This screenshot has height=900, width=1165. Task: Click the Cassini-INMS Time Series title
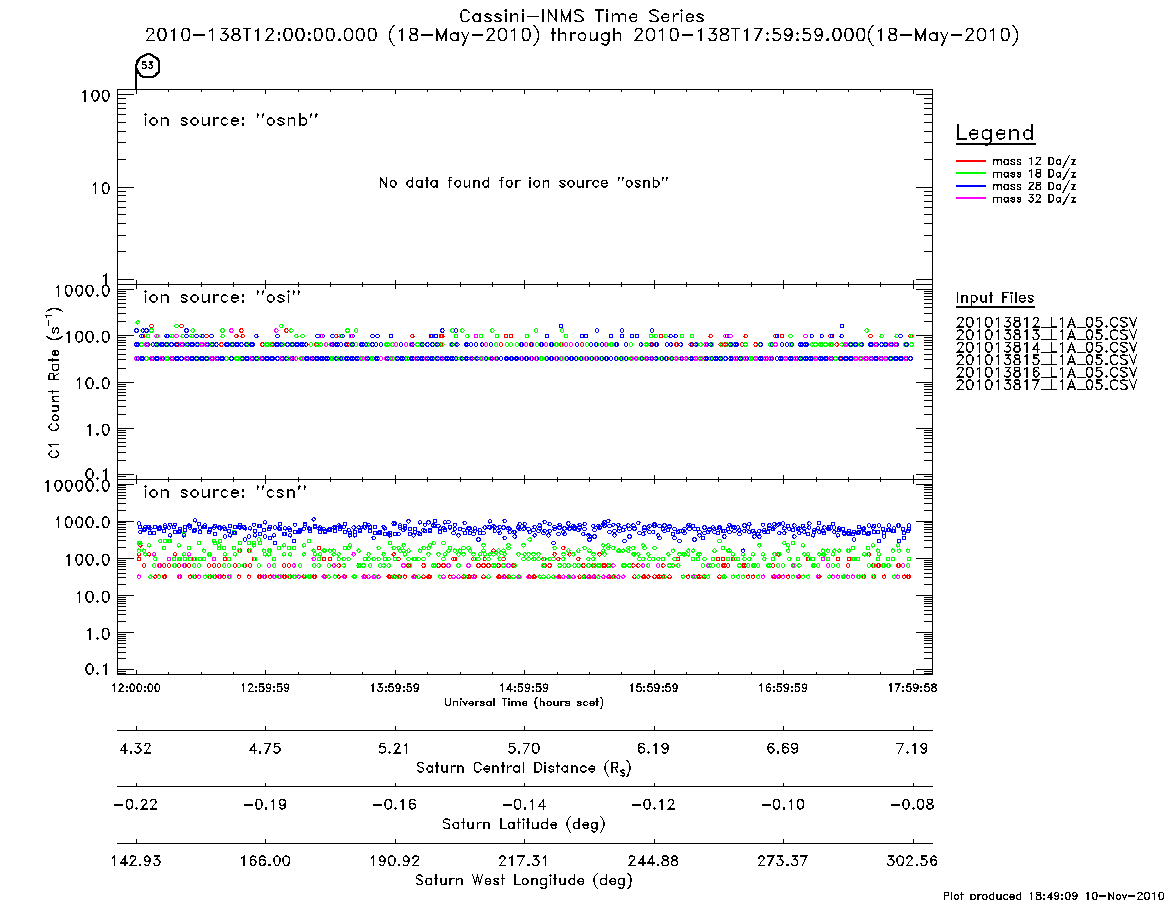click(x=582, y=16)
